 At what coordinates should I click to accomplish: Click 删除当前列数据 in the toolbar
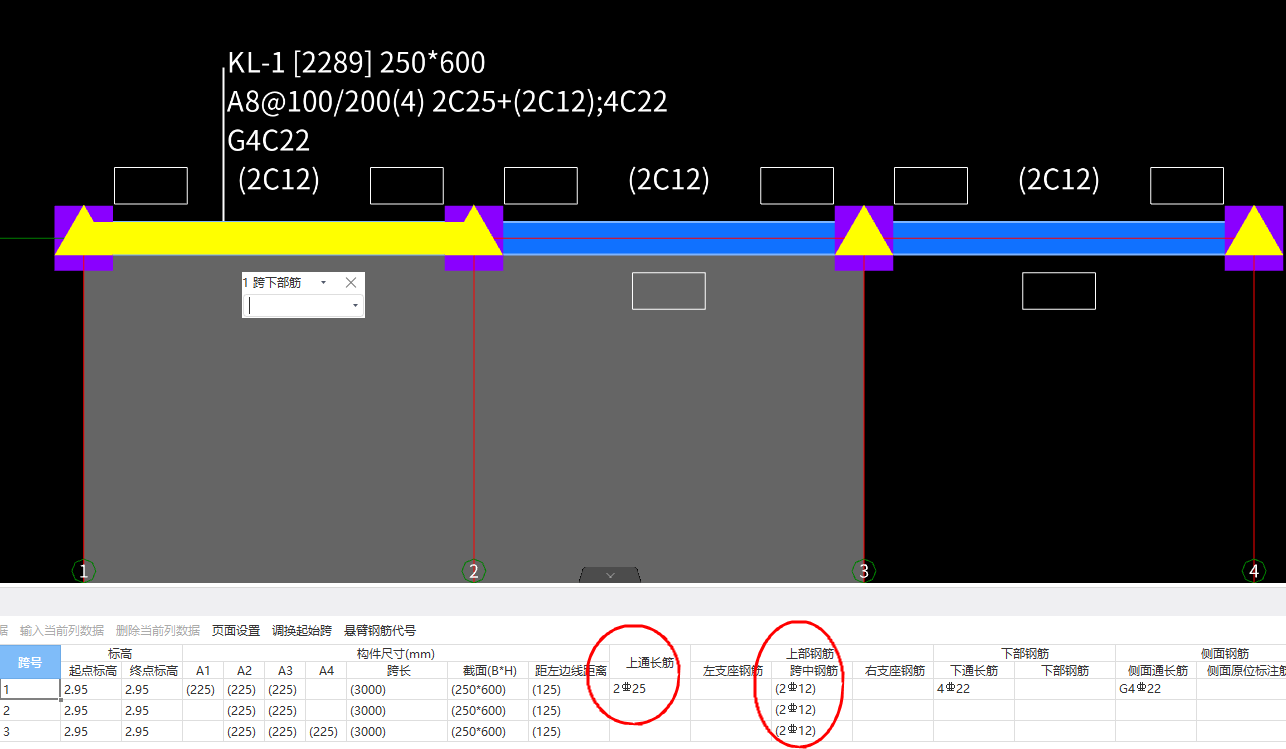point(158,631)
